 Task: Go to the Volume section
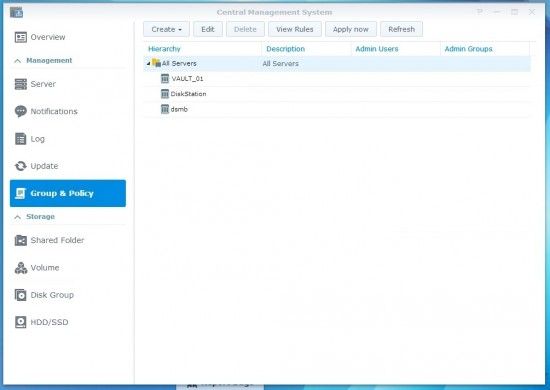[x=68, y=268]
